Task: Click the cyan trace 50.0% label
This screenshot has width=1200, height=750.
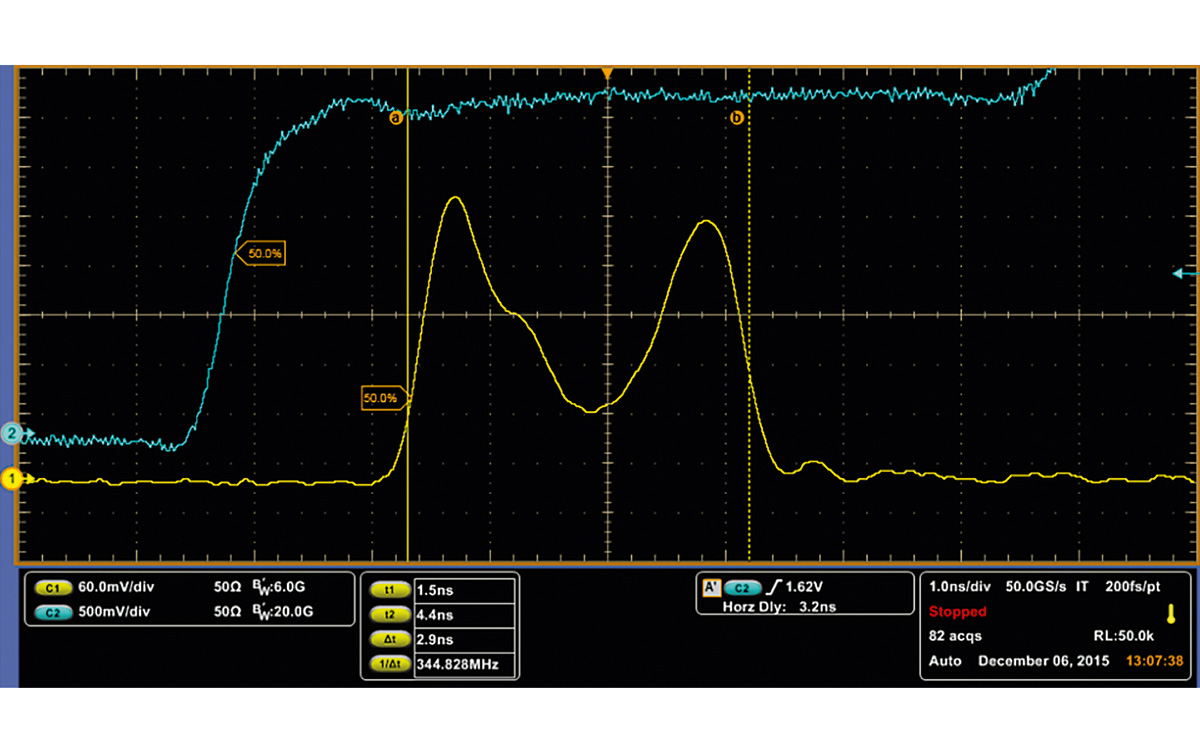Action: click(263, 254)
